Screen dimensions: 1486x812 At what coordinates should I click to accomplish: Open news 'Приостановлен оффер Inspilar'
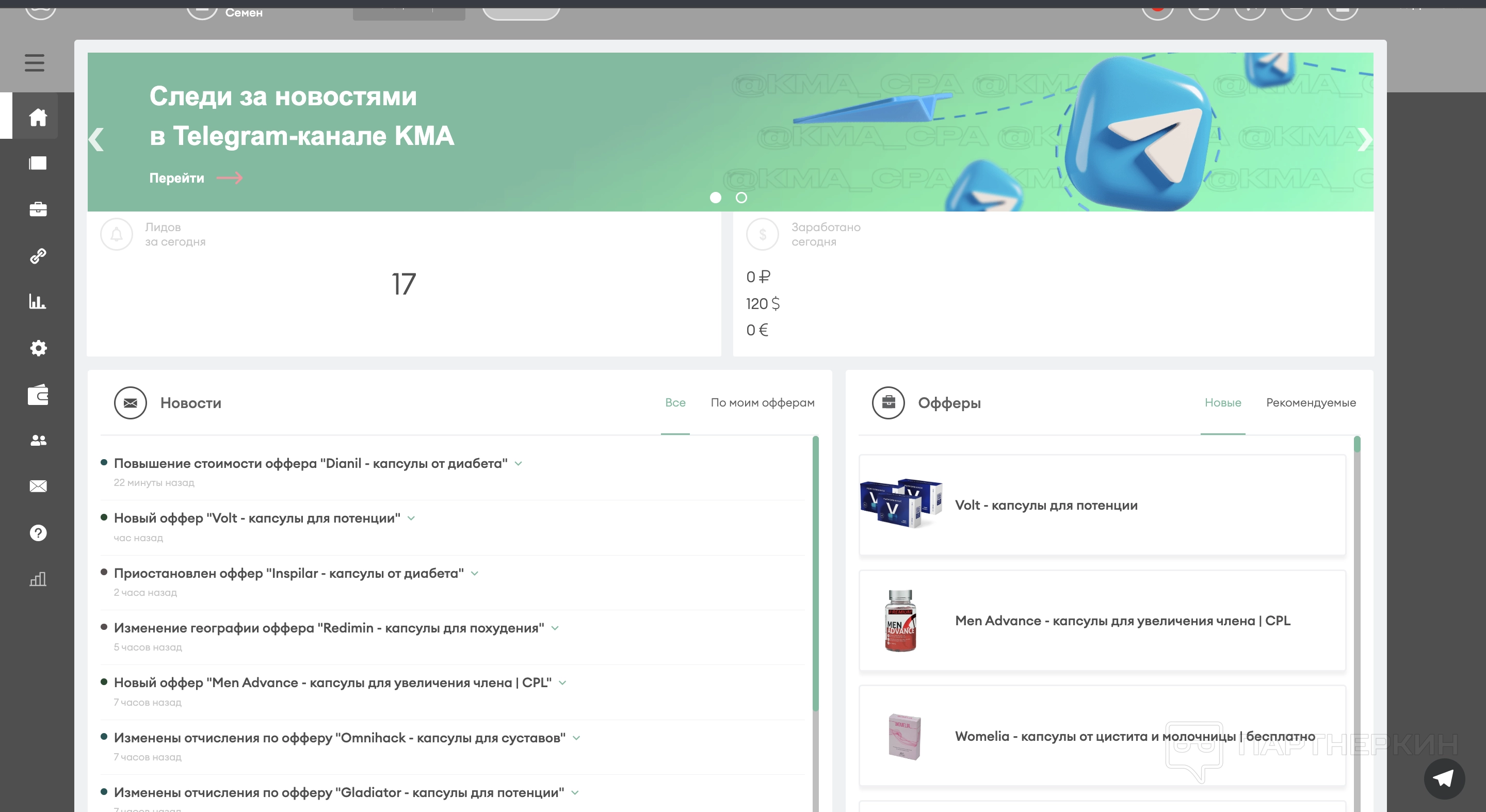pyautogui.click(x=288, y=573)
